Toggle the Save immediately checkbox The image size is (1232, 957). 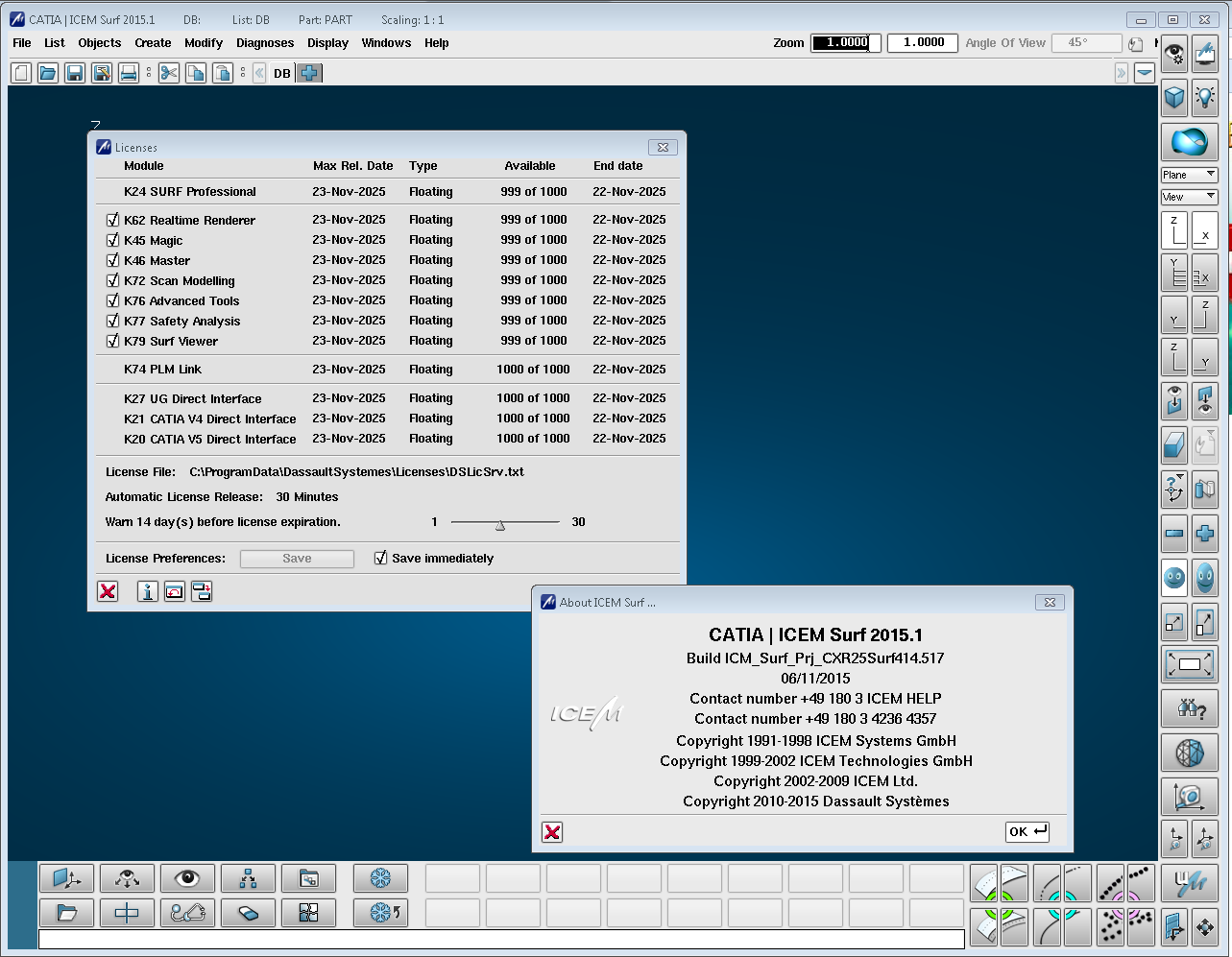pyautogui.click(x=380, y=558)
